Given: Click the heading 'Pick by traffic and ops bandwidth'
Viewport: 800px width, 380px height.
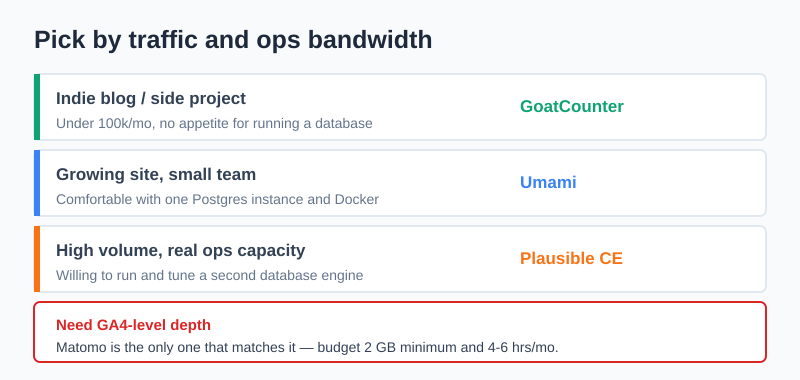Looking at the screenshot, I should (x=233, y=40).
